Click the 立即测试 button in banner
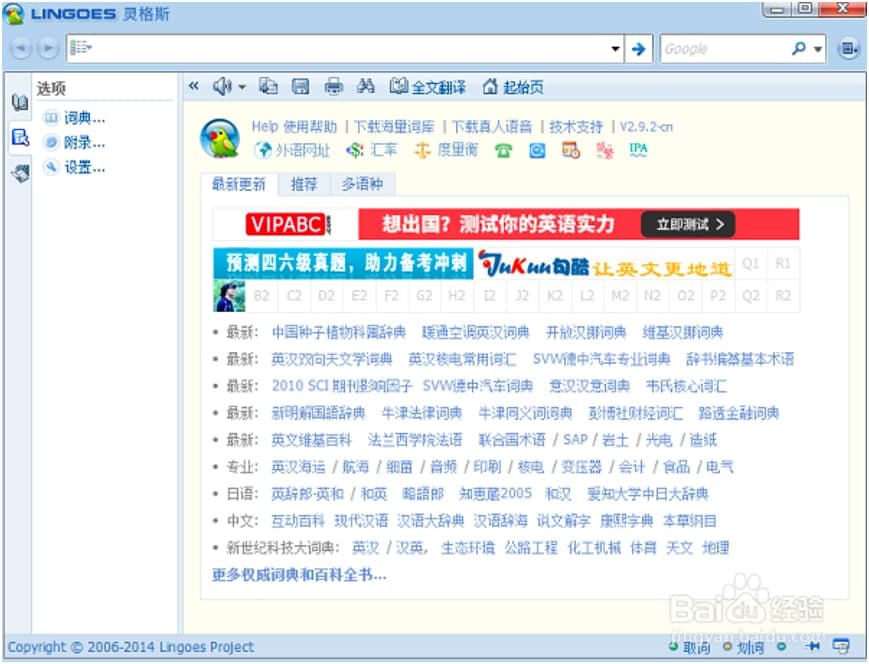 coord(688,224)
